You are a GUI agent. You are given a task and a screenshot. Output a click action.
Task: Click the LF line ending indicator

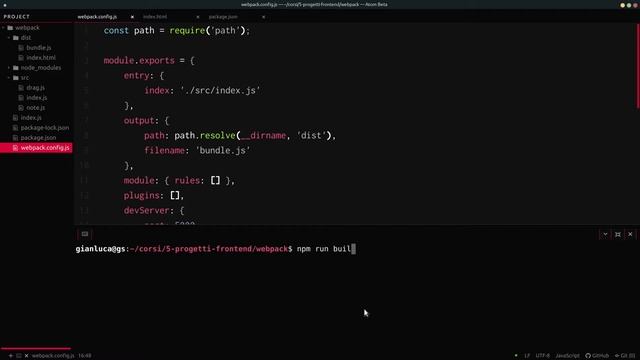point(527,356)
